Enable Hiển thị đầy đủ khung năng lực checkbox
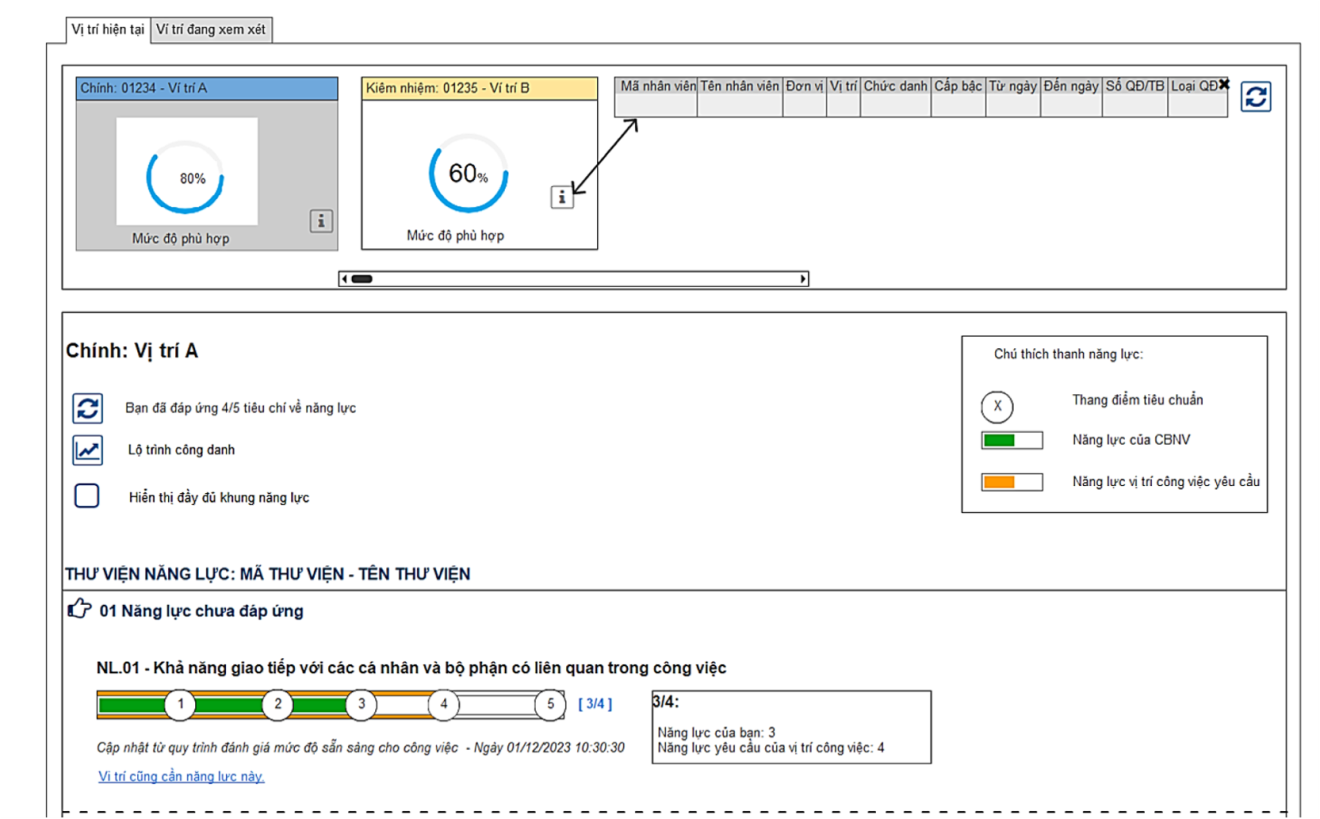 (x=87, y=496)
